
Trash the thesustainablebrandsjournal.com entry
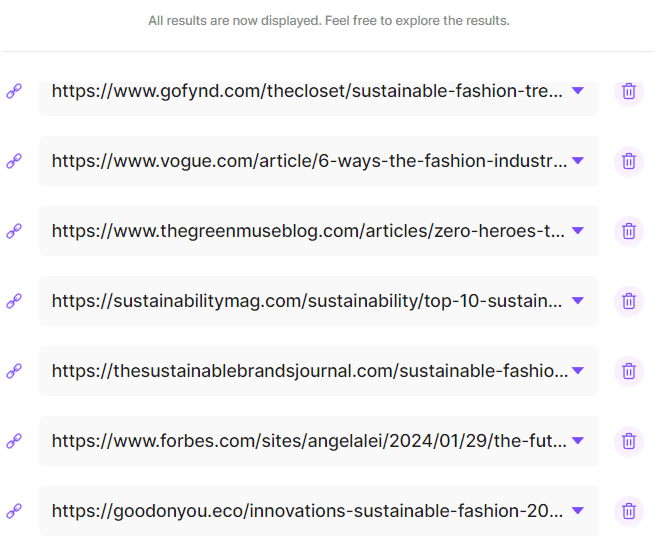628,371
